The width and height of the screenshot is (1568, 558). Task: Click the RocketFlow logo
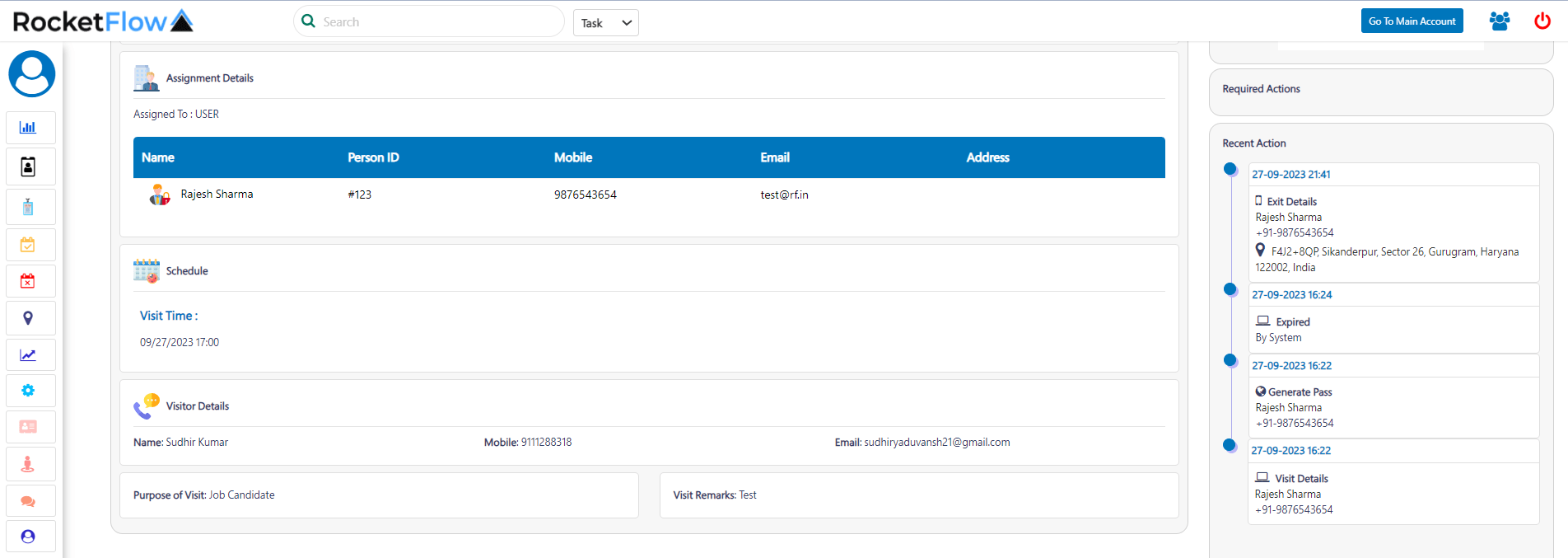103,21
